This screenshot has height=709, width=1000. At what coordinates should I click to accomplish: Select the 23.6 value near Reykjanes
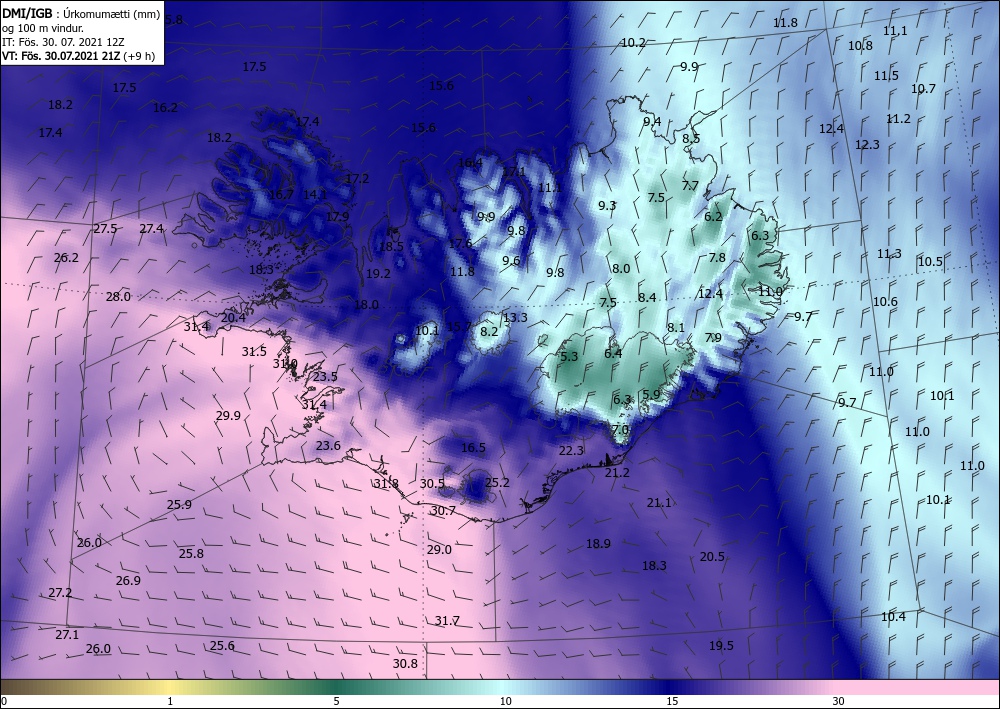328,446
